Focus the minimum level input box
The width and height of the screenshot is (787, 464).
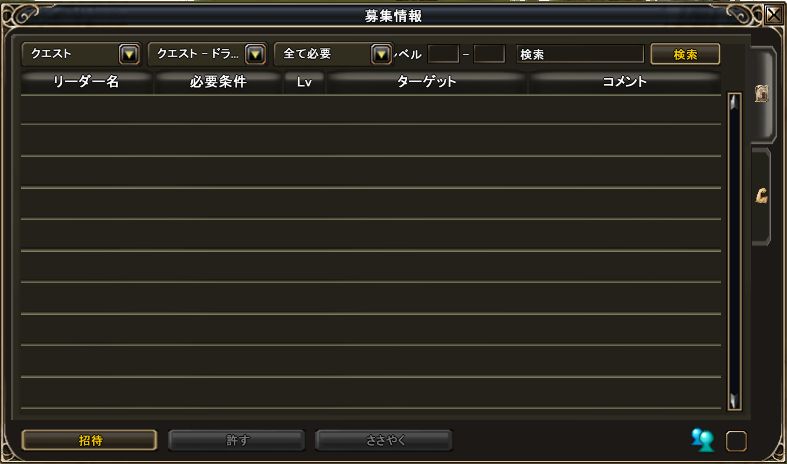(x=443, y=54)
